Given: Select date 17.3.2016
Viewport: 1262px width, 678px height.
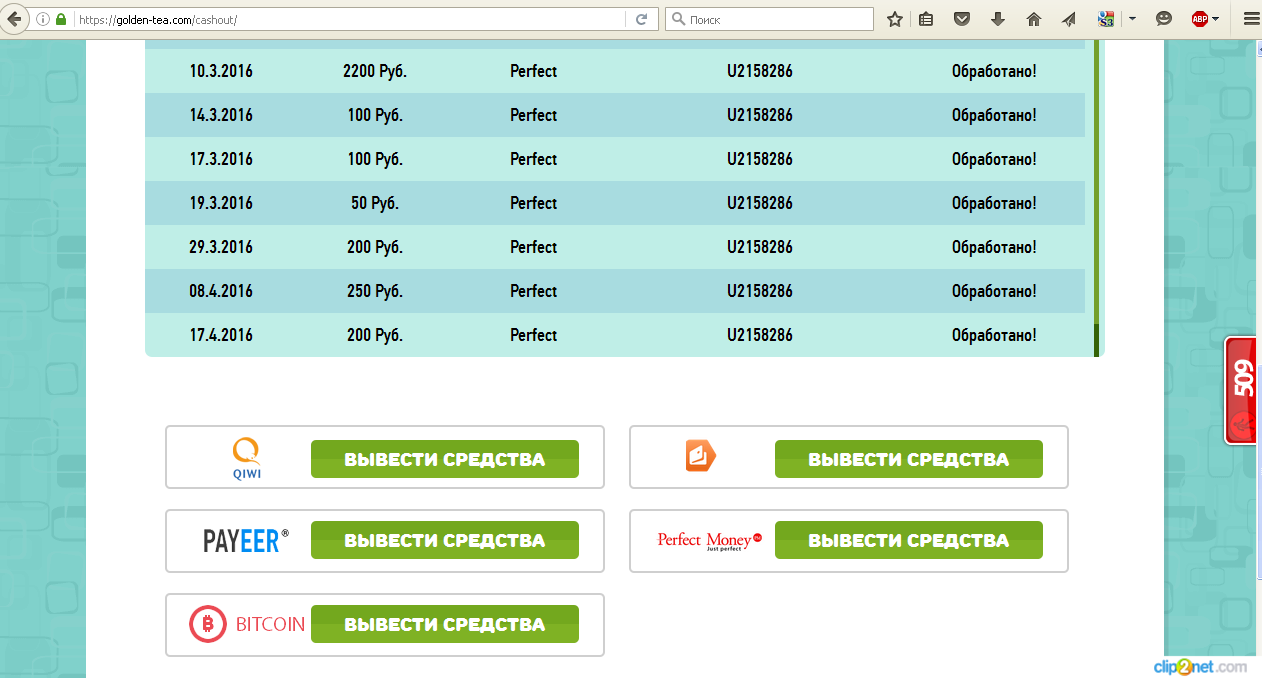Looking at the screenshot, I should [x=221, y=159].
